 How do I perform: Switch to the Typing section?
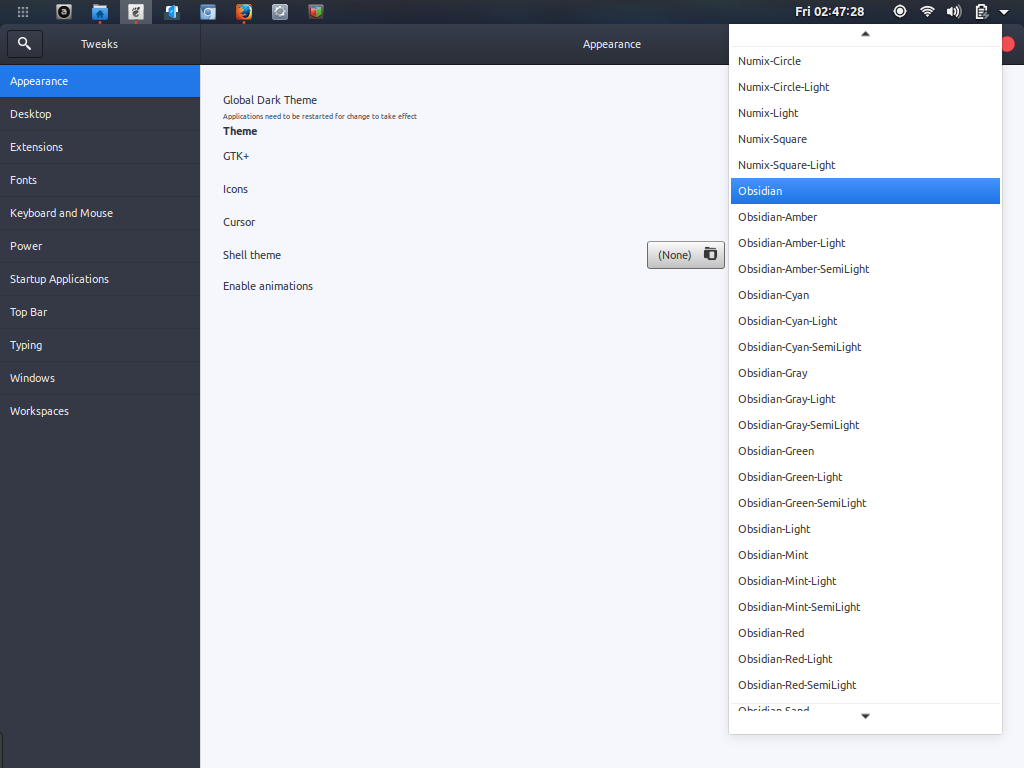tap(100, 345)
